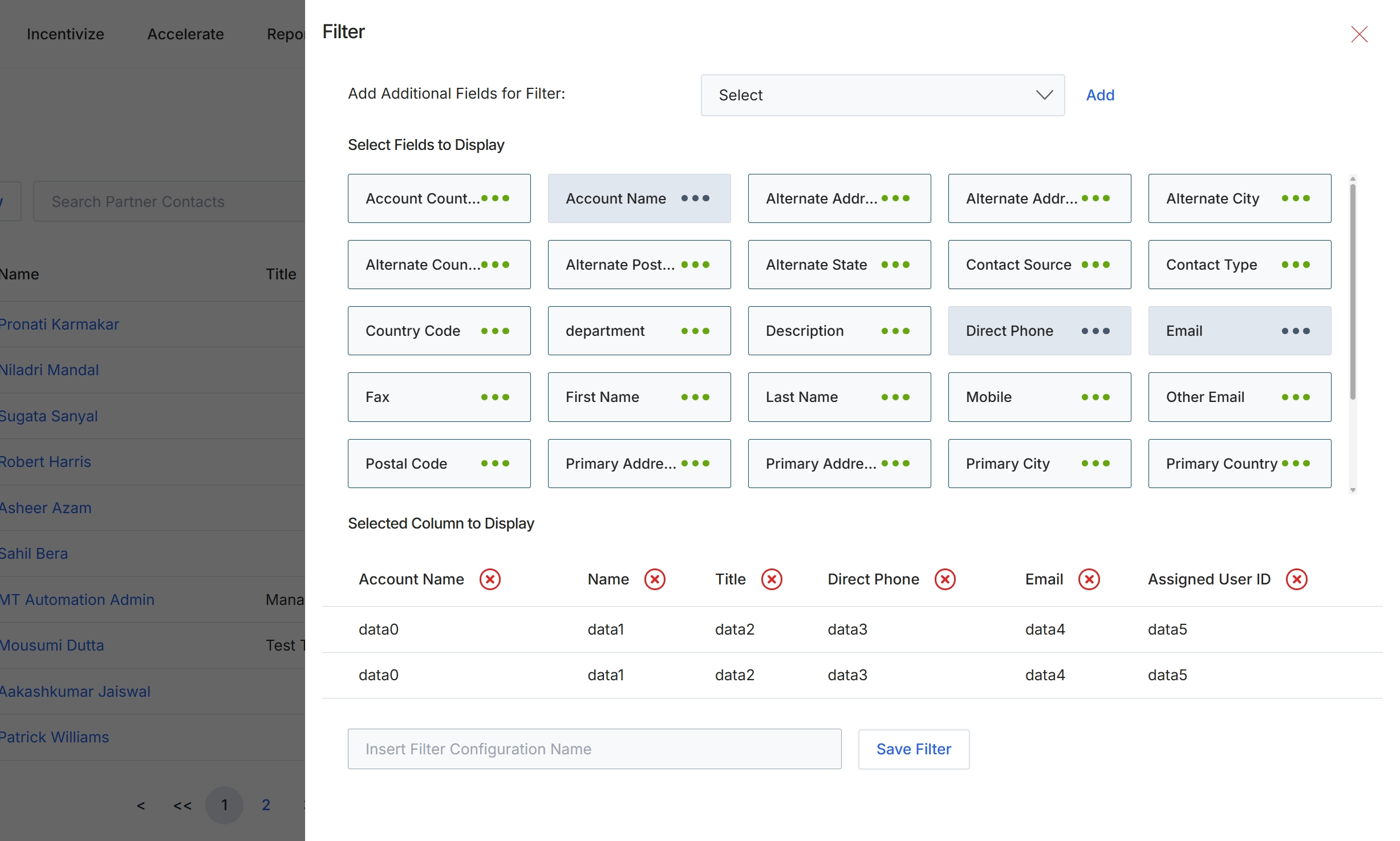
Task: Click the data3 cell in first row
Action: tap(847, 629)
